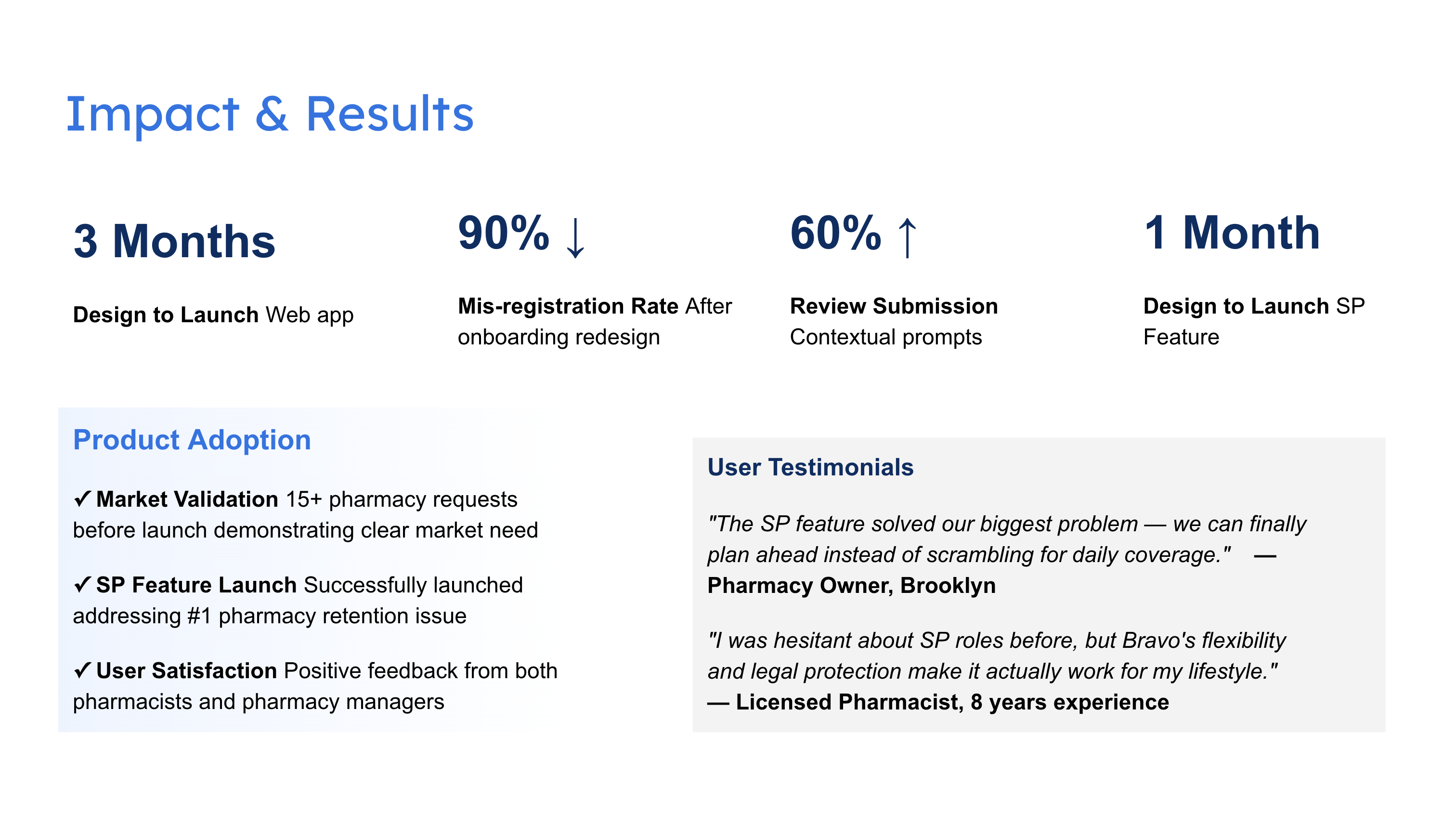The width and height of the screenshot is (1456, 814).
Task: Click the checkmark before User Satisfaction
Action: 82,670
